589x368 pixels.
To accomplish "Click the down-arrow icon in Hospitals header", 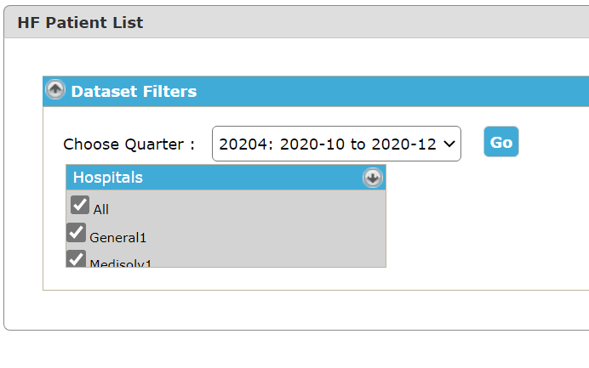I will (372, 178).
